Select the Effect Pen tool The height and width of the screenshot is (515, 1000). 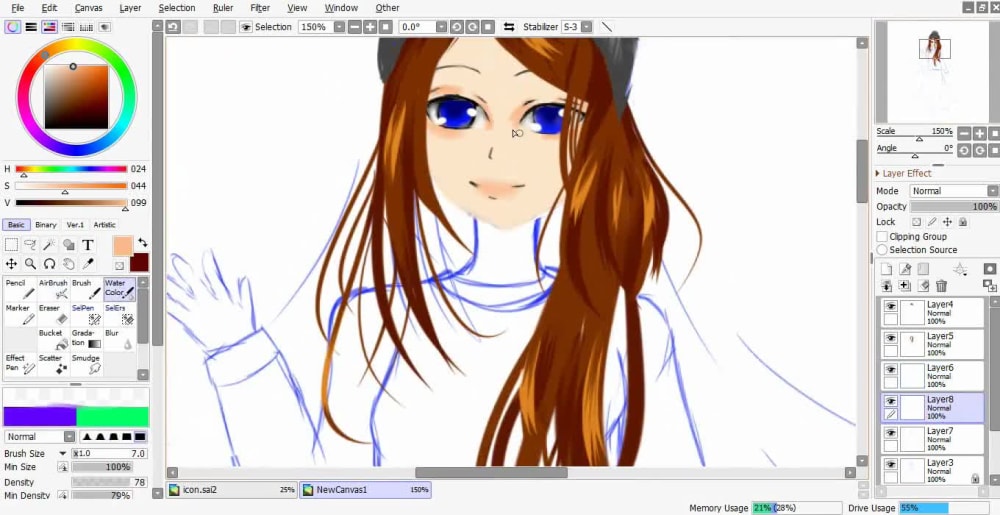tap(20, 364)
